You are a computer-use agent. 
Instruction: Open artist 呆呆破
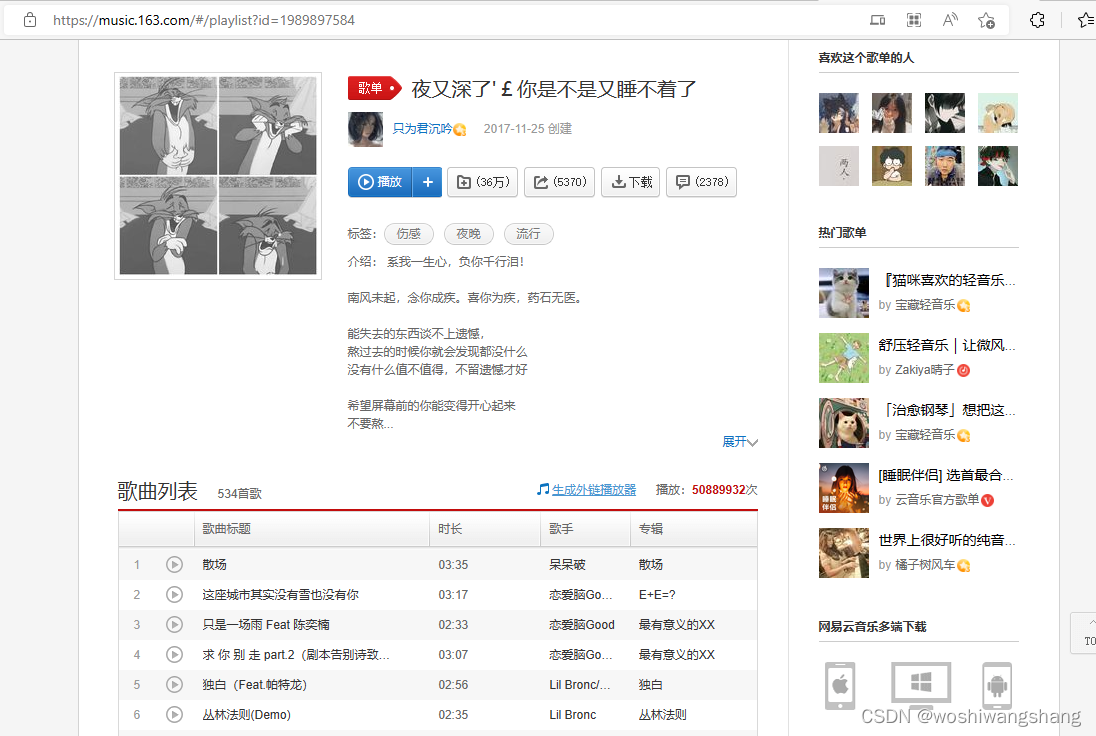coord(568,565)
